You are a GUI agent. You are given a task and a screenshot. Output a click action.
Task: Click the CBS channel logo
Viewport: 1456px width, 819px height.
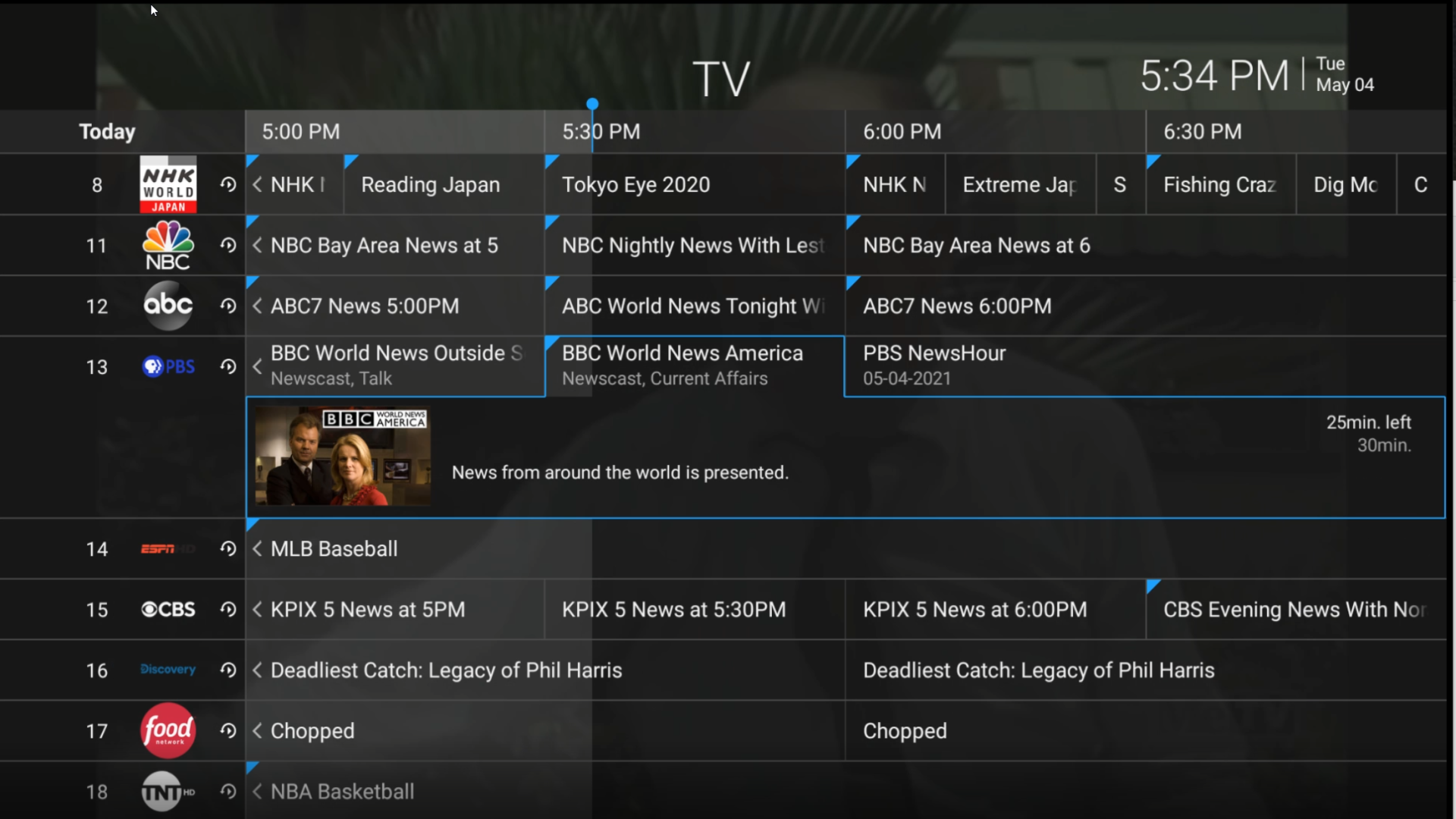tap(168, 609)
